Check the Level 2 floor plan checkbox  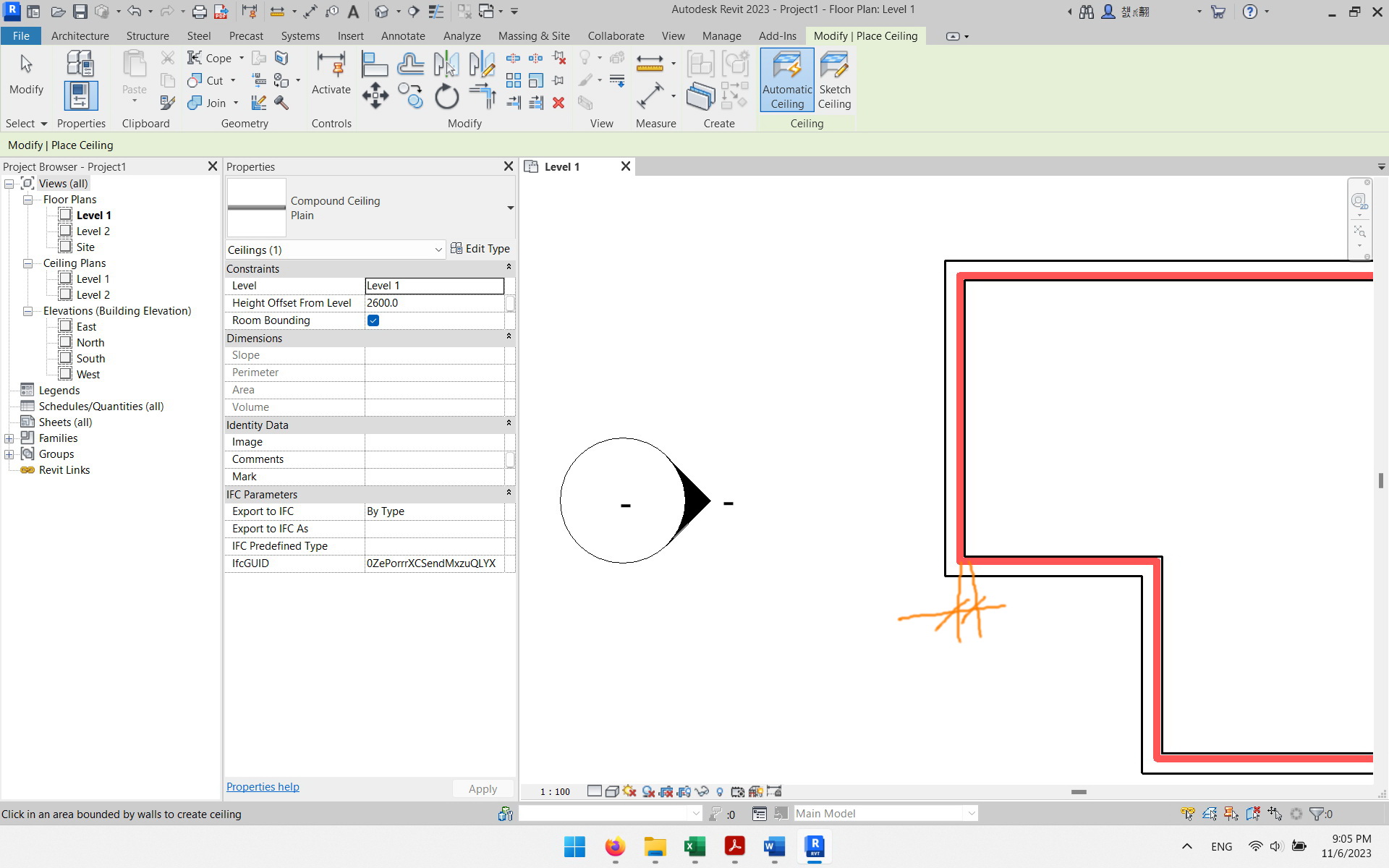click(65, 231)
